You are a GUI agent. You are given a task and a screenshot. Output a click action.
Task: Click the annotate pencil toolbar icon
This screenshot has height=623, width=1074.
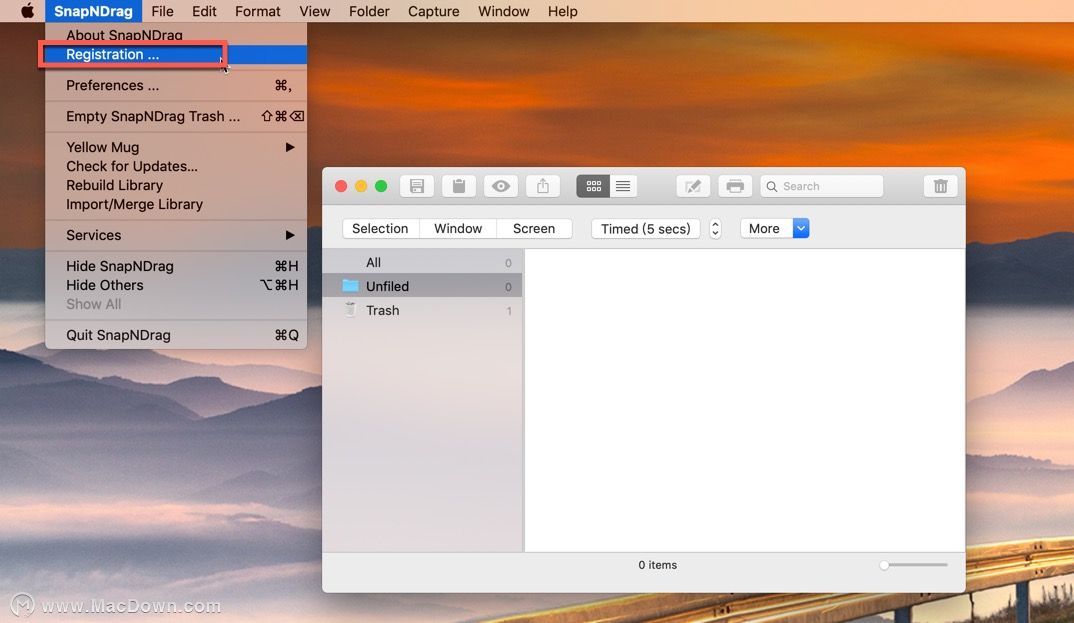[693, 186]
